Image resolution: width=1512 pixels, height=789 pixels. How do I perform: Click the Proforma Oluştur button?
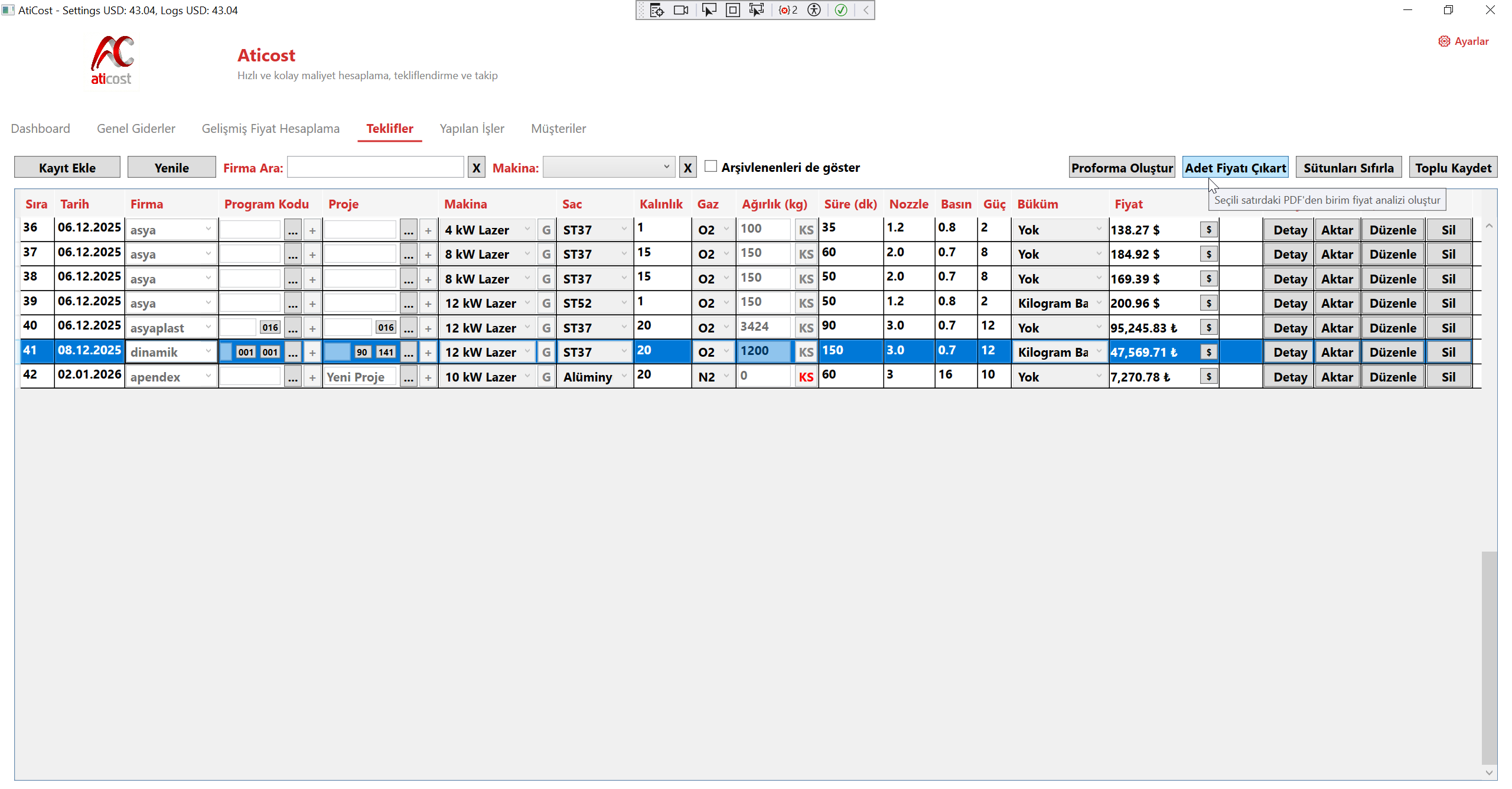[1122, 168]
